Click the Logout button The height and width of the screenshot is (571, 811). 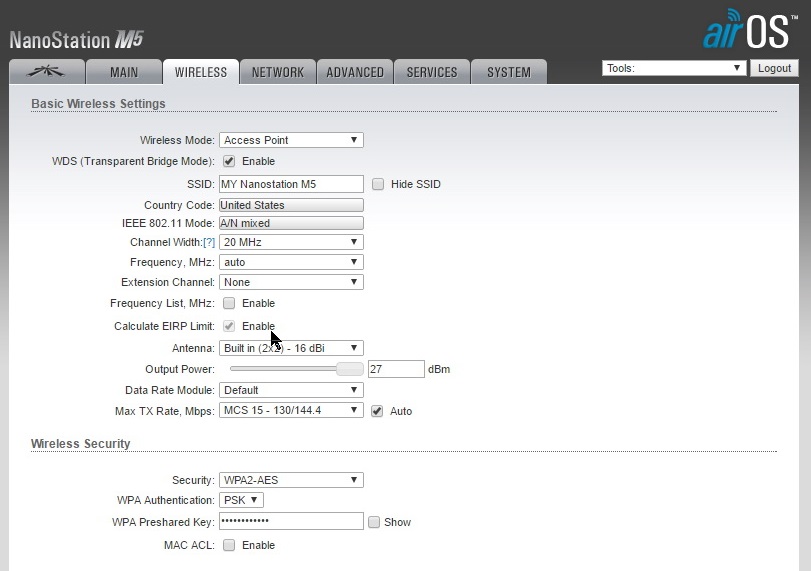[774, 68]
